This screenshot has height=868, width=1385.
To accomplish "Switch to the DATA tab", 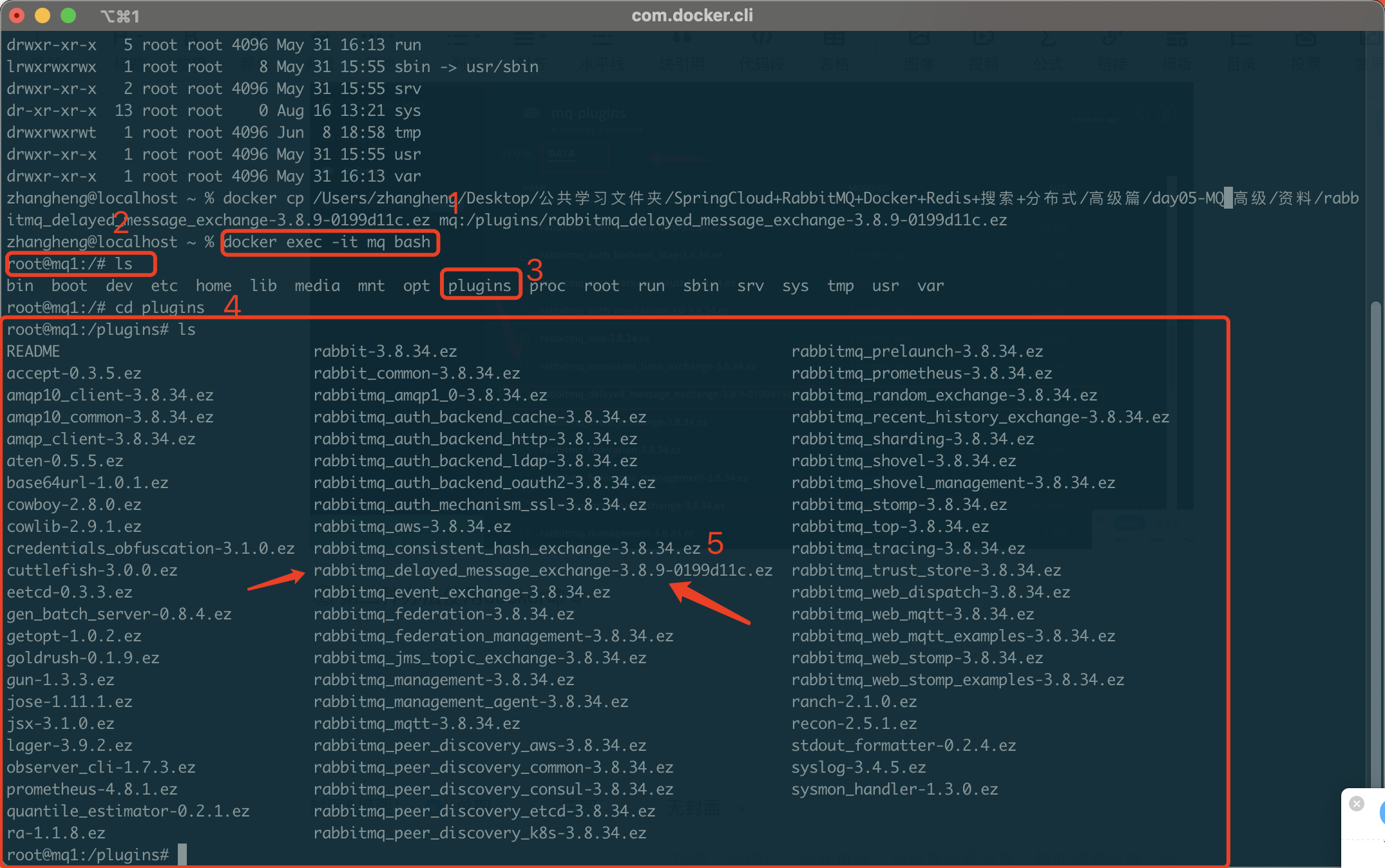I will (560, 155).
